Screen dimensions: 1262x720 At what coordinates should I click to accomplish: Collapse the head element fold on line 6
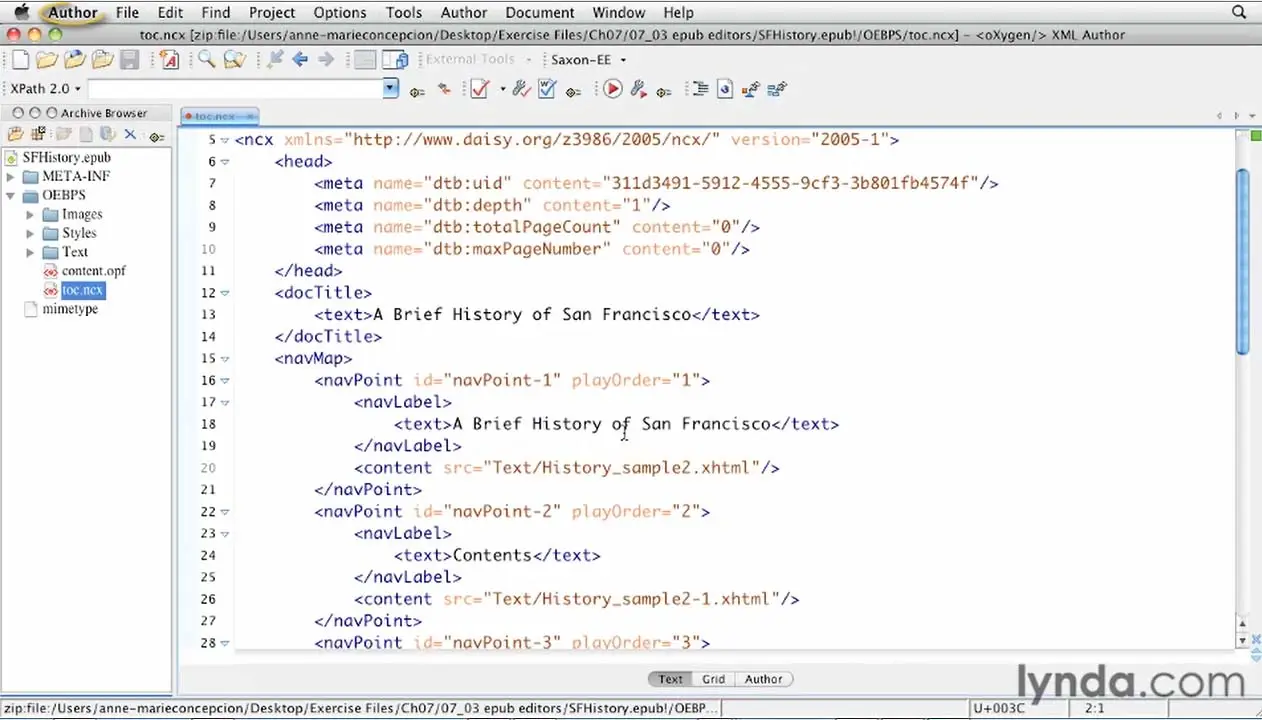pos(225,162)
